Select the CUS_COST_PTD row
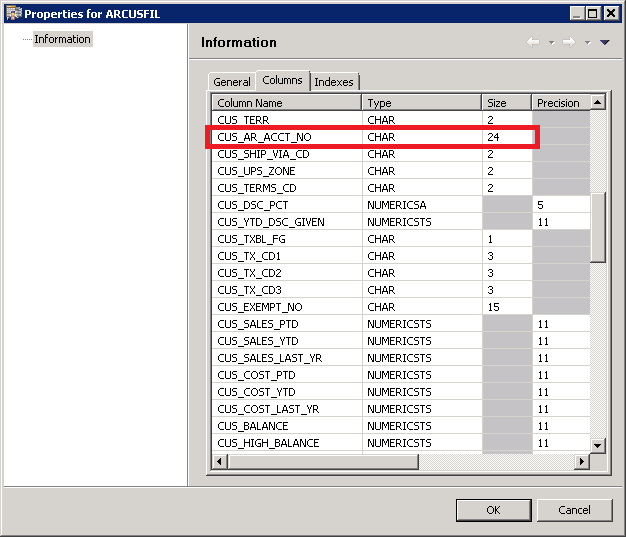Image resolution: width=626 pixels, height=537 pixels. click(x=401, y=375)
